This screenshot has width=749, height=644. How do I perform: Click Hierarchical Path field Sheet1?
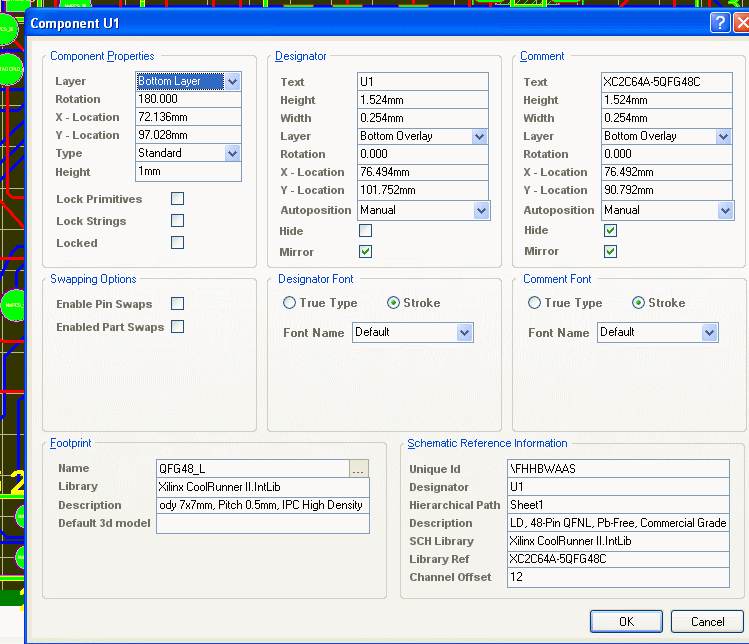[618, 505]
